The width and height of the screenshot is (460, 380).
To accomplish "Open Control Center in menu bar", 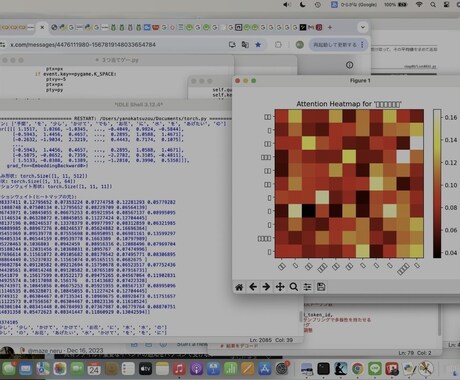I will coord(446,5).
